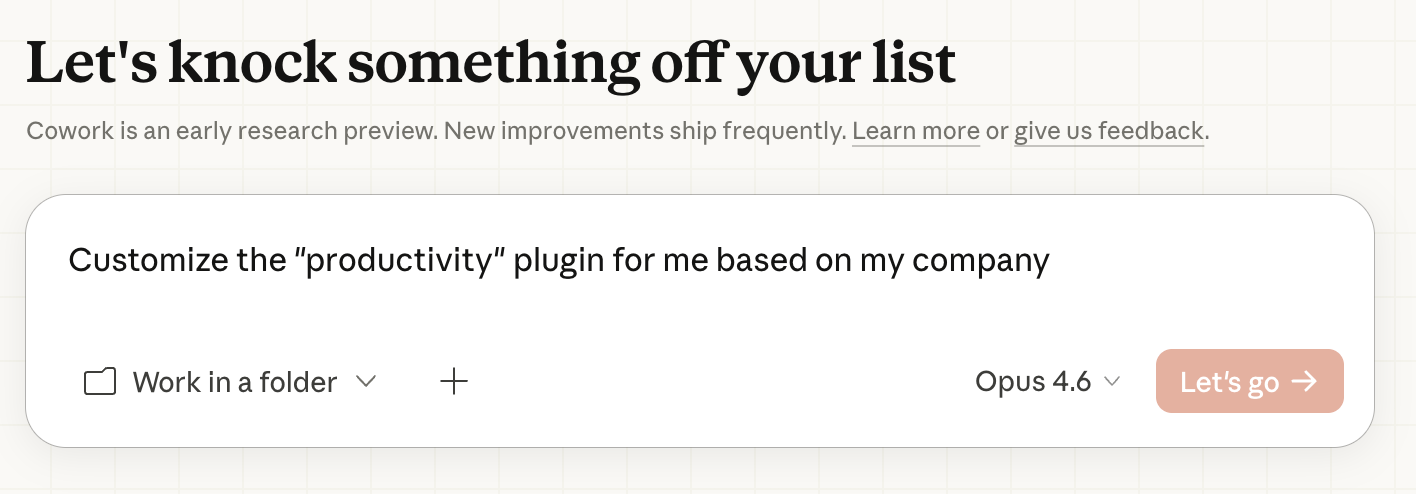Click the folder icon in the prompt box
Screen dimensions: 1416x494
[x=100, y=382]
